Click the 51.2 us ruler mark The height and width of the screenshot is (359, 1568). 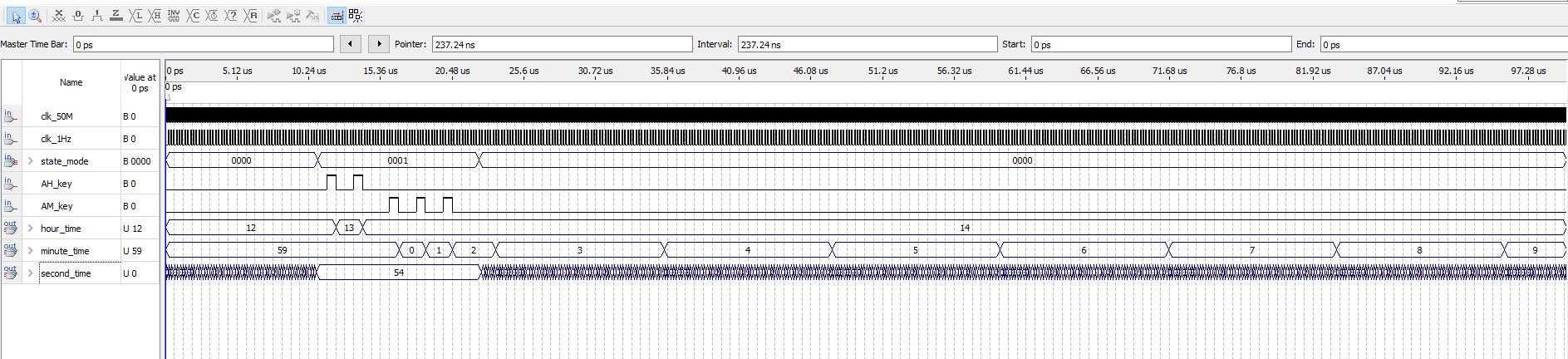tap(882, 71)
